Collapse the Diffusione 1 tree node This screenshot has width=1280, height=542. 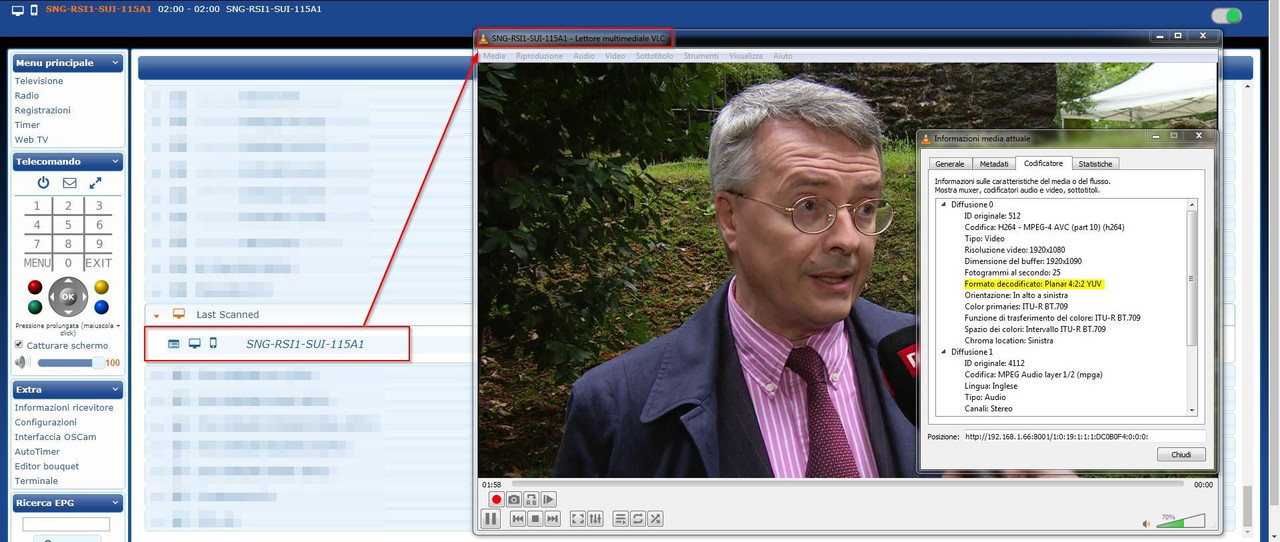click(x=942, y=352)
